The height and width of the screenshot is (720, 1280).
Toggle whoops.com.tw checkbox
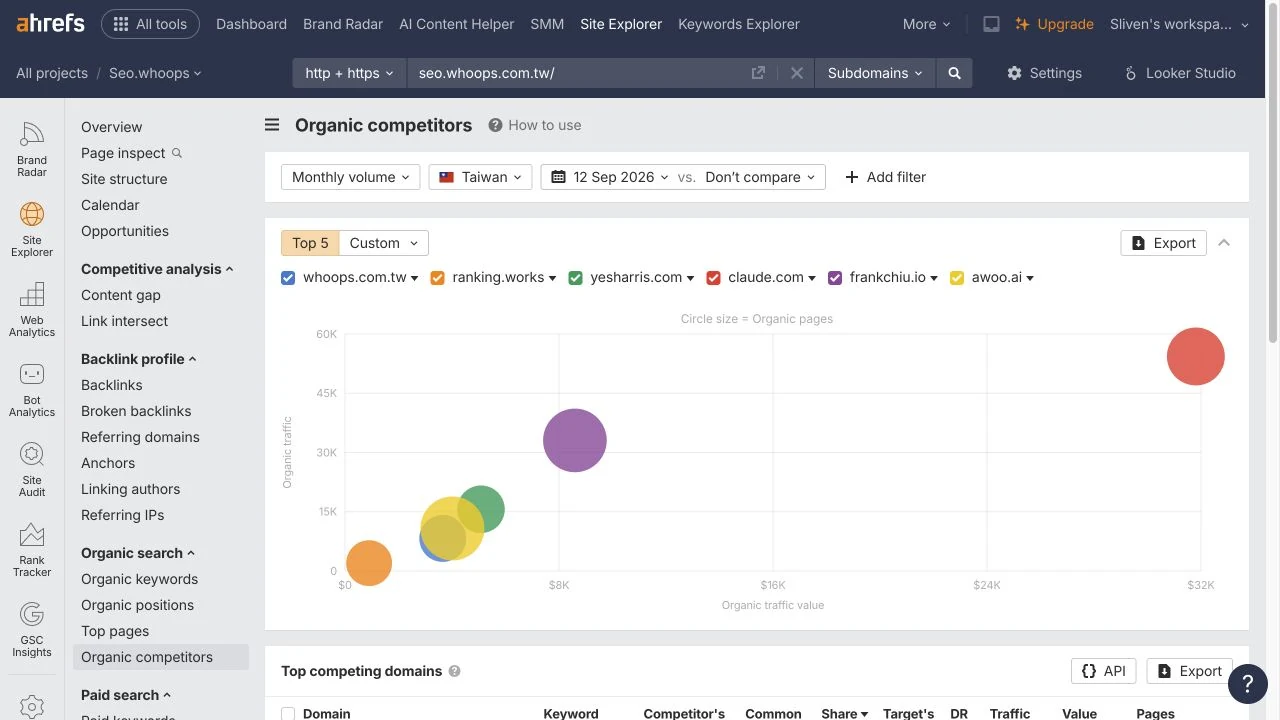click(288, 278)
